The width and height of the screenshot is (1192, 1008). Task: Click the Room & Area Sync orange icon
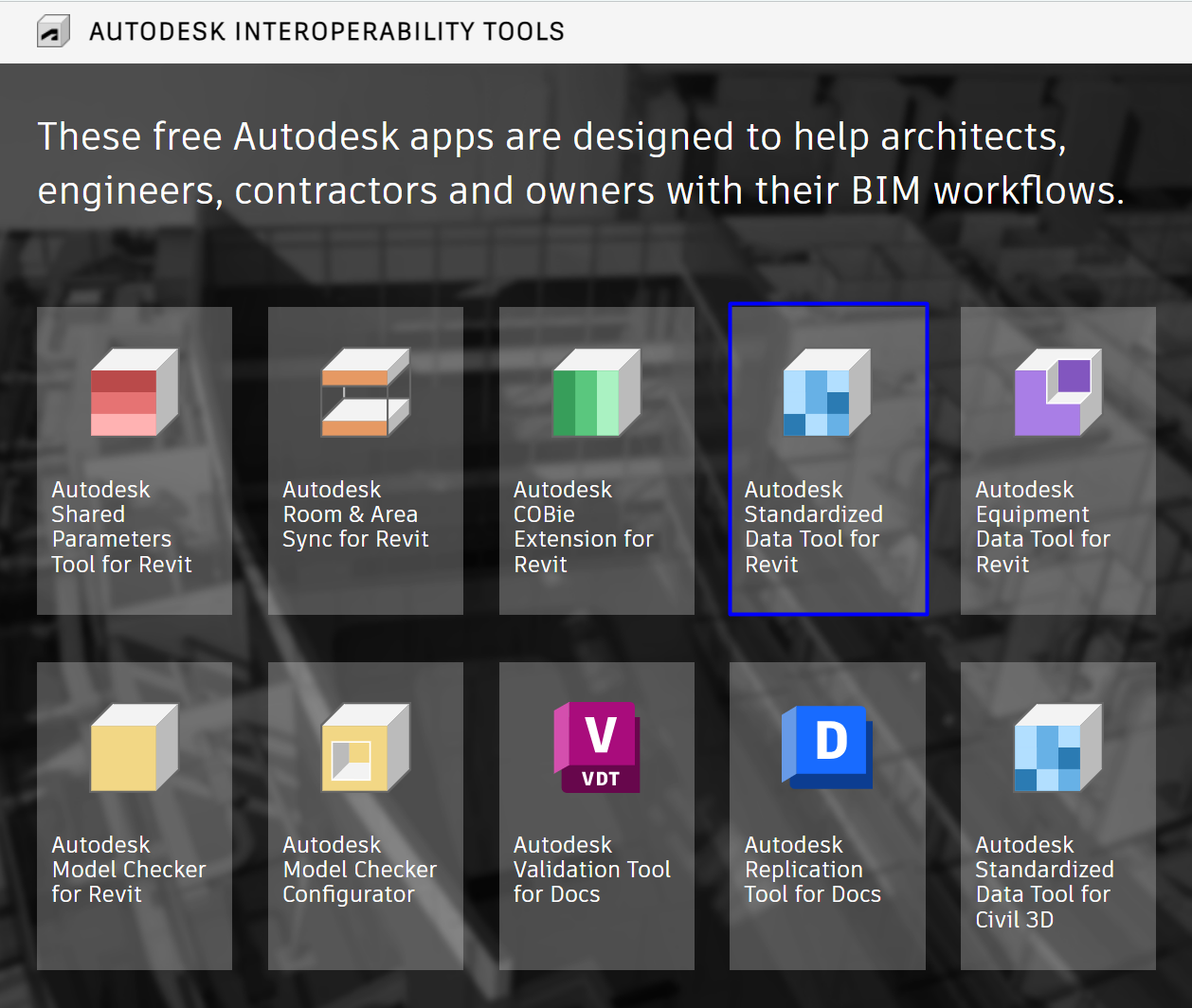(x=366, y=392)
